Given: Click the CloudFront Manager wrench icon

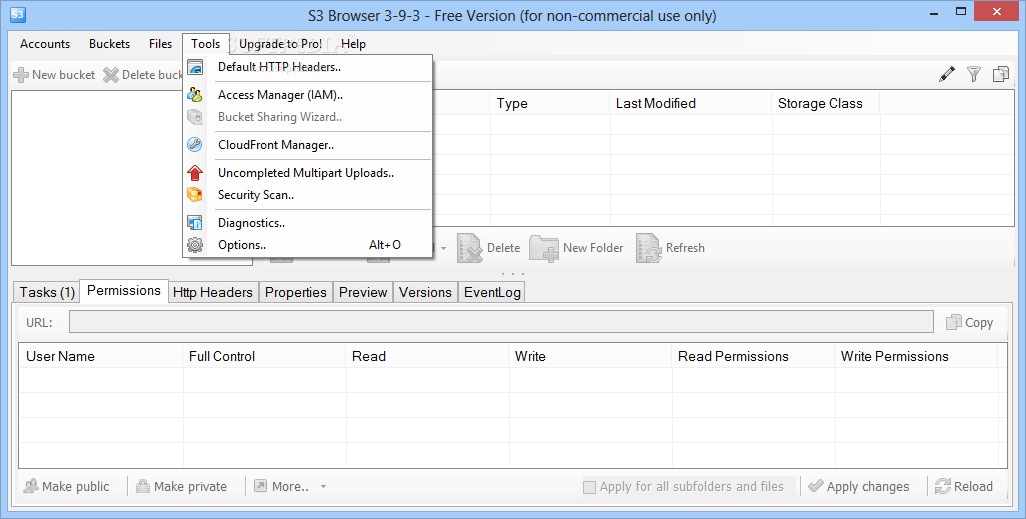Looking at the screenshot, I should (195, 145).
